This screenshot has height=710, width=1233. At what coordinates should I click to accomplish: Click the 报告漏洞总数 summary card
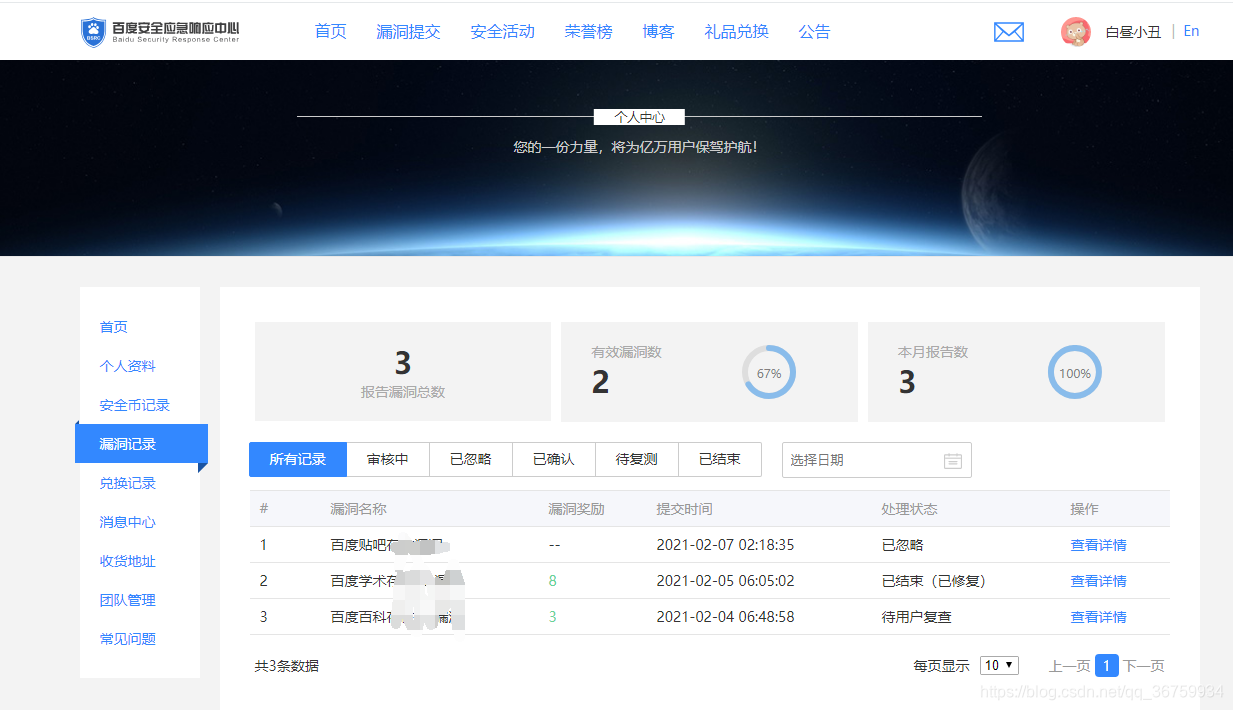point(403,371)
